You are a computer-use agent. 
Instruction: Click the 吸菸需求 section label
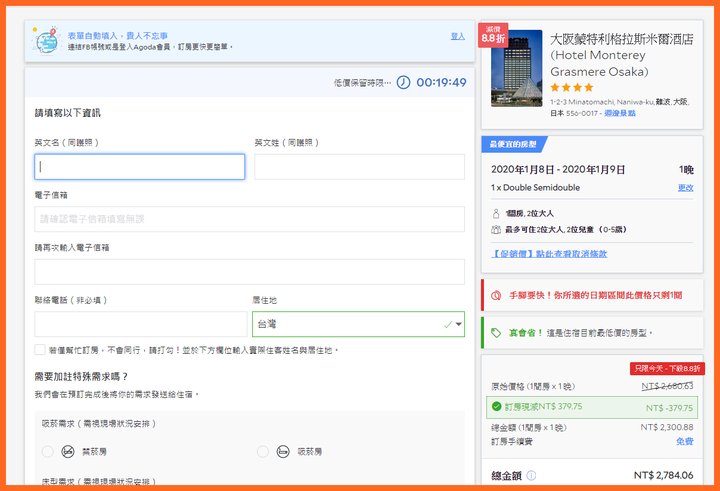[99, 423]
